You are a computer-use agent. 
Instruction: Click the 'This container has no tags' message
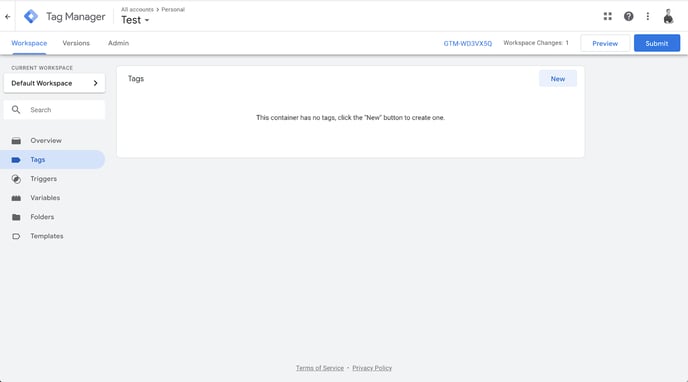click(x=350, y=118)
